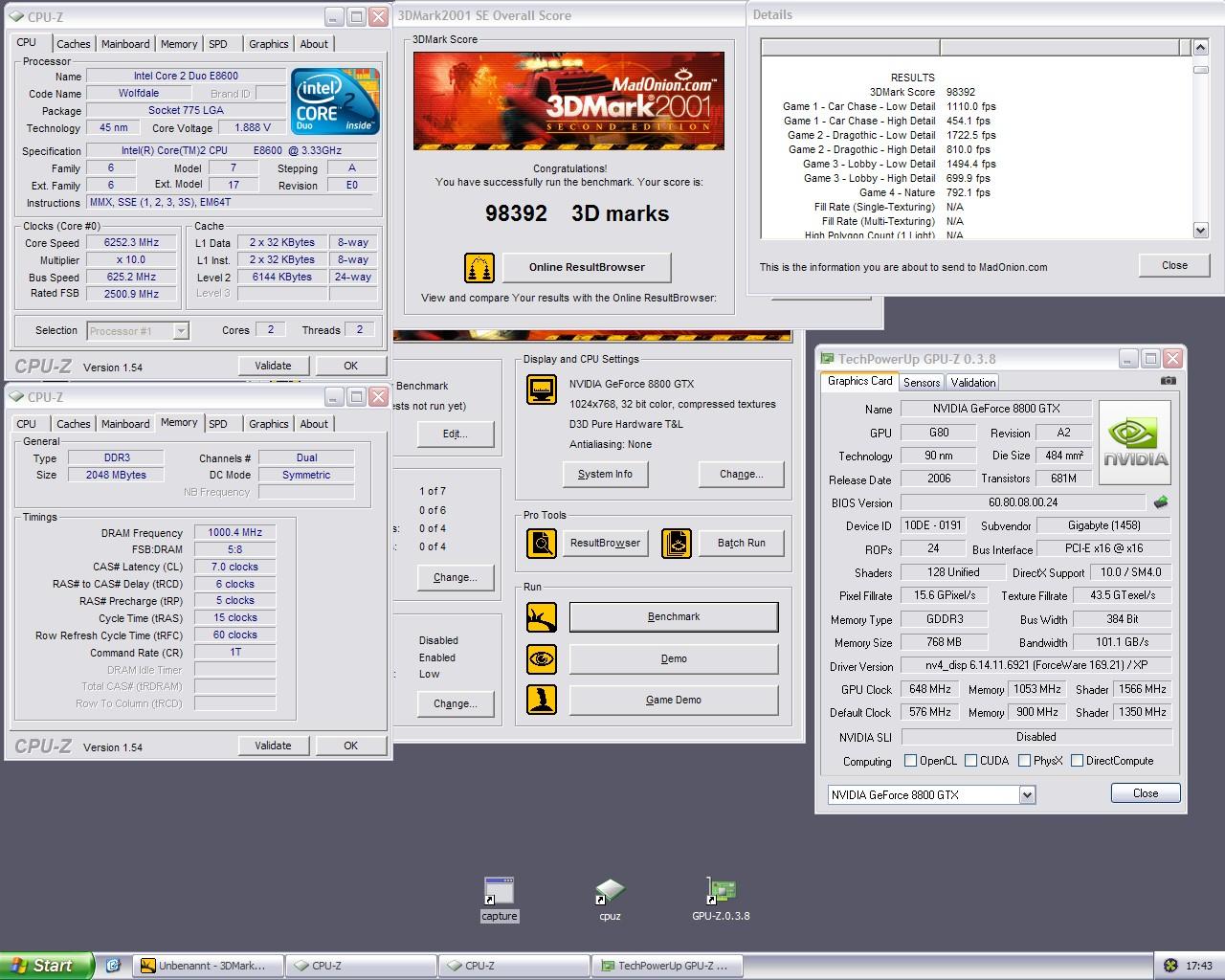Click the Core Speed value field

coord(131,242)
